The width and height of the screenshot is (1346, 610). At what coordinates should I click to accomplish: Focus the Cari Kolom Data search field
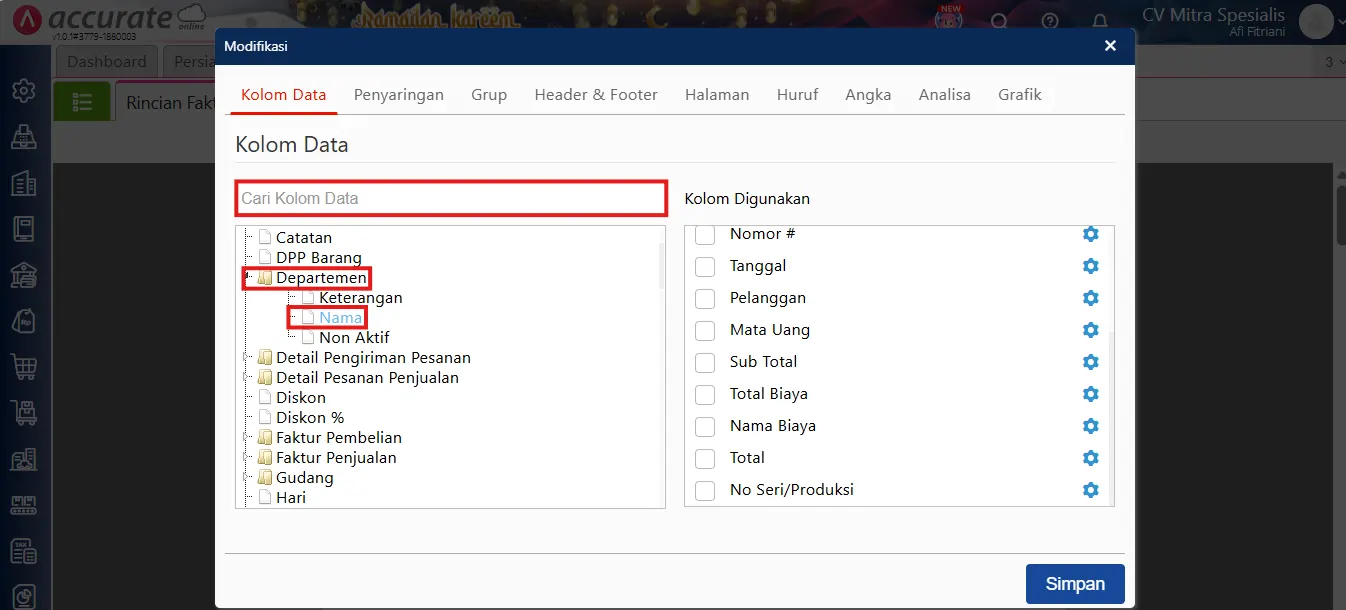(x=451, y=198)
